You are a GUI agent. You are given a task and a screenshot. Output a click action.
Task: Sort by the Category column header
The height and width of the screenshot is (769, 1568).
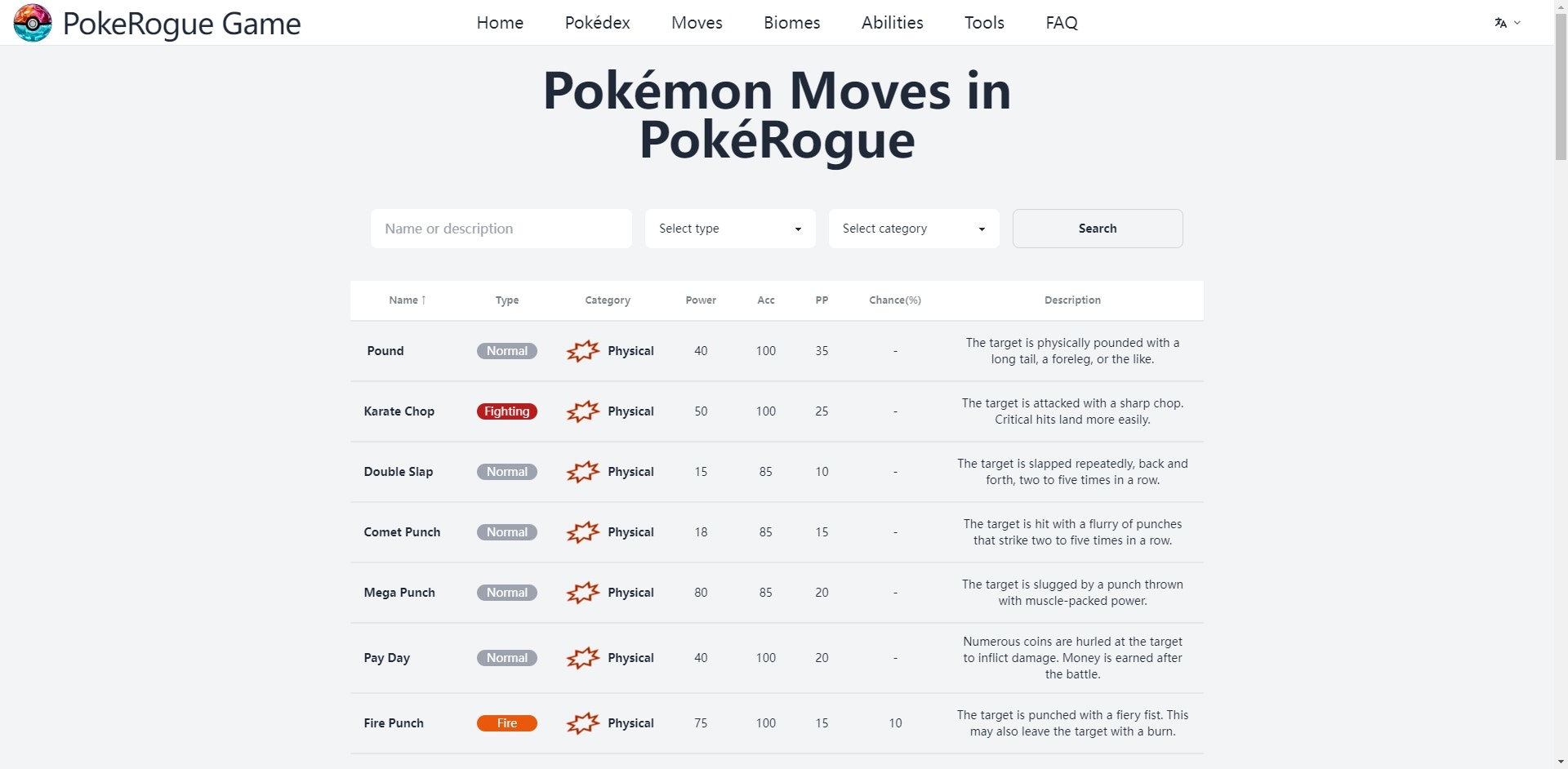pyautogui.click(x=608, y=300)
